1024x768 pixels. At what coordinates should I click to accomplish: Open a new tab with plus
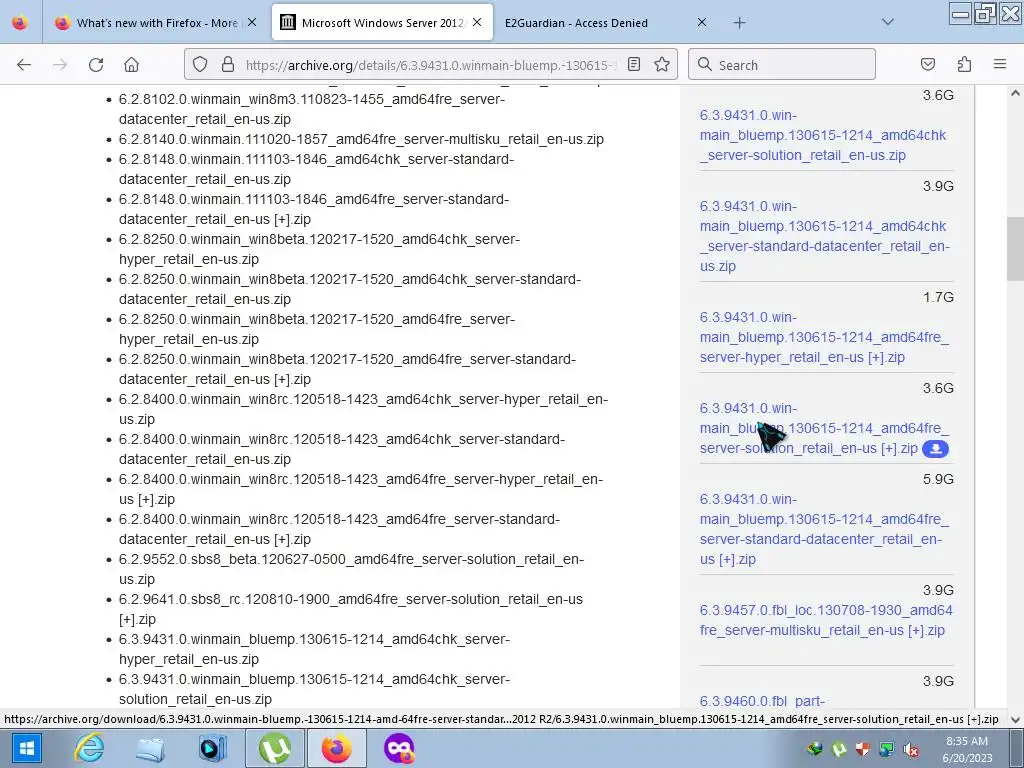(739, 23)
